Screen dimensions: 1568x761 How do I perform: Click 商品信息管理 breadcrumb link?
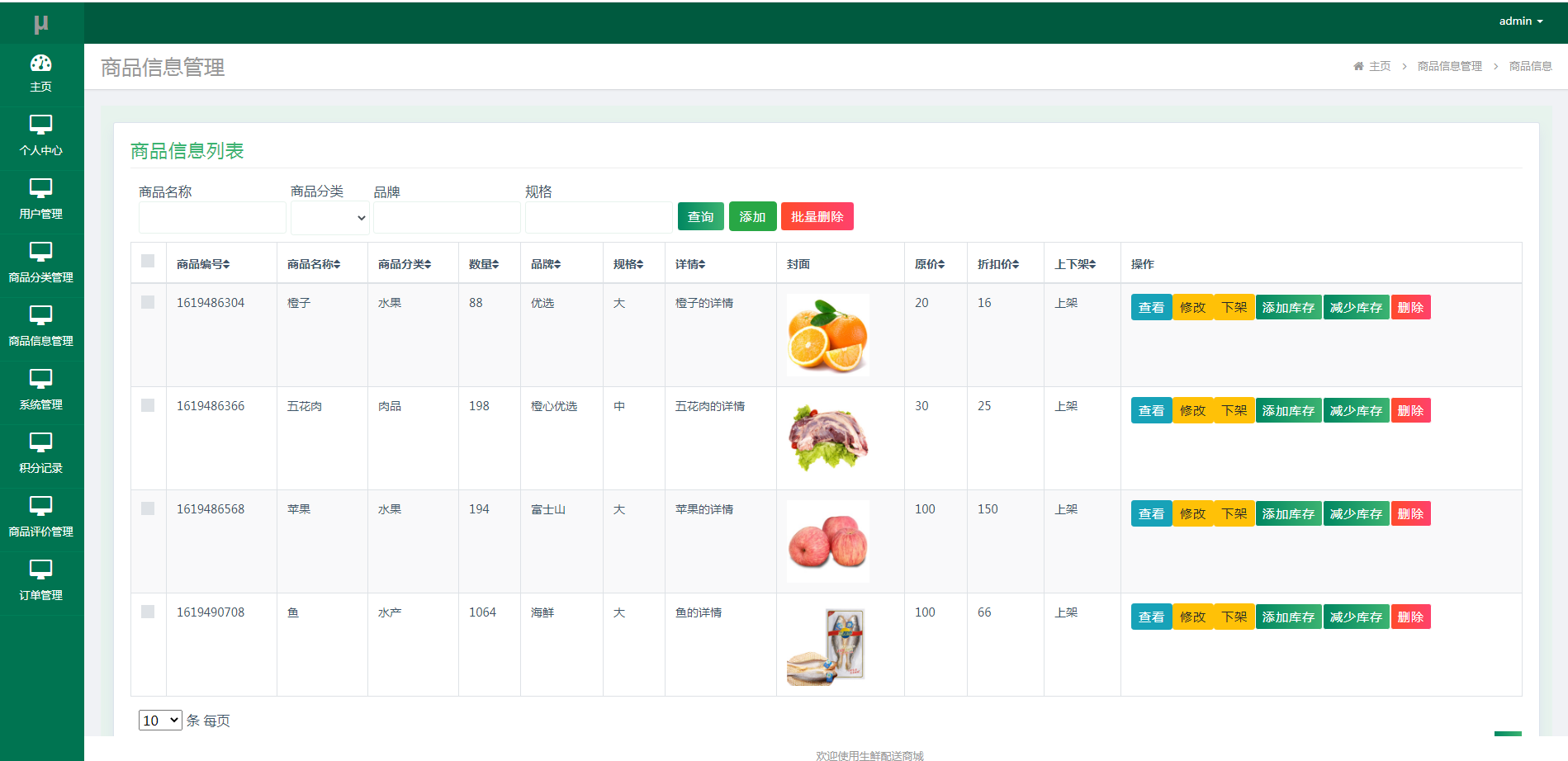(1450, 66)
